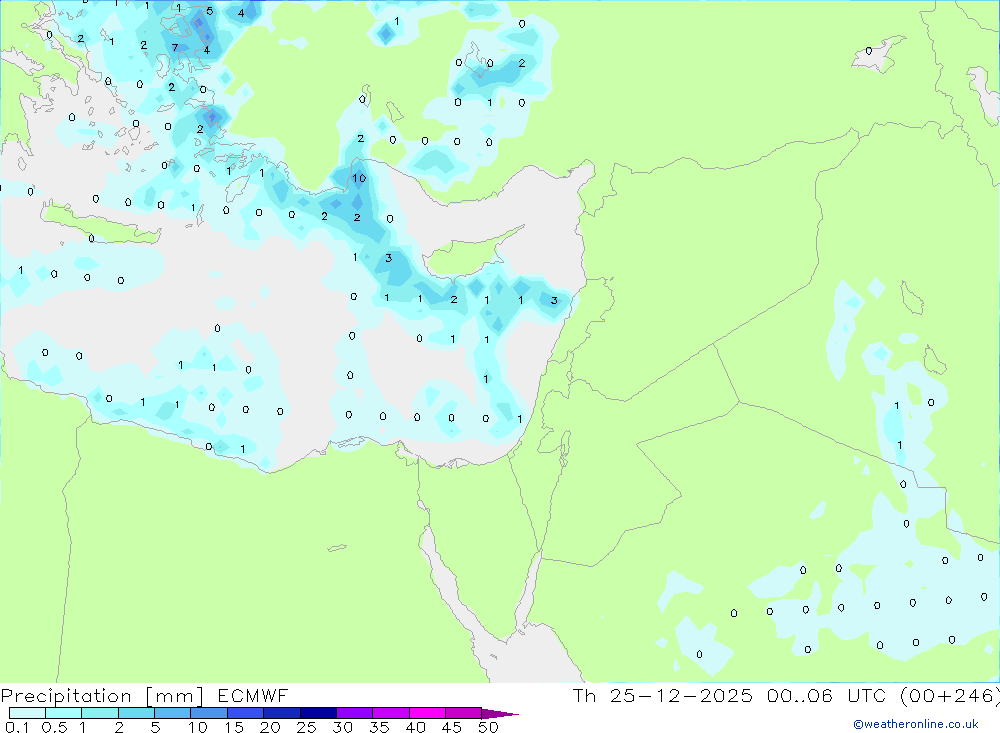Click the '35' legend scale label
The image size is (1000, 733).
[379, 727]
